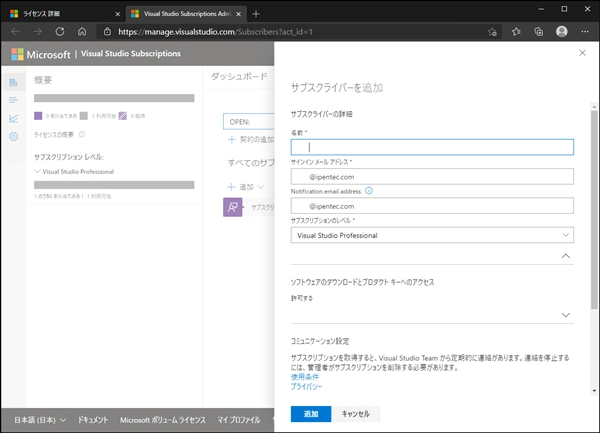The image size is (600, 433).
Task: Click 契約の追加 on the dashboard
Action: pyautogui.click(x=251, y=140)
